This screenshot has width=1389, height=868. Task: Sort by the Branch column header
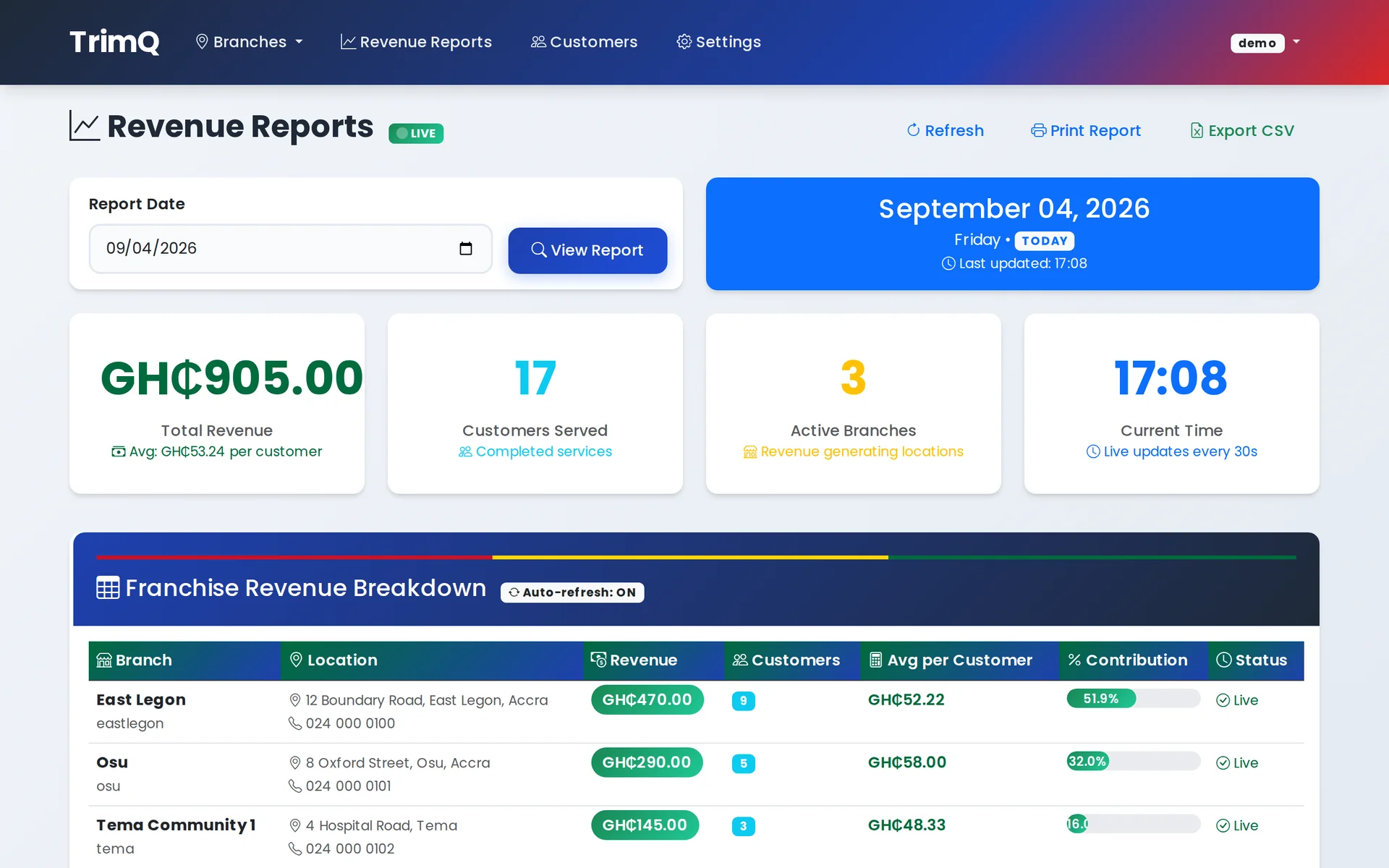184,660
